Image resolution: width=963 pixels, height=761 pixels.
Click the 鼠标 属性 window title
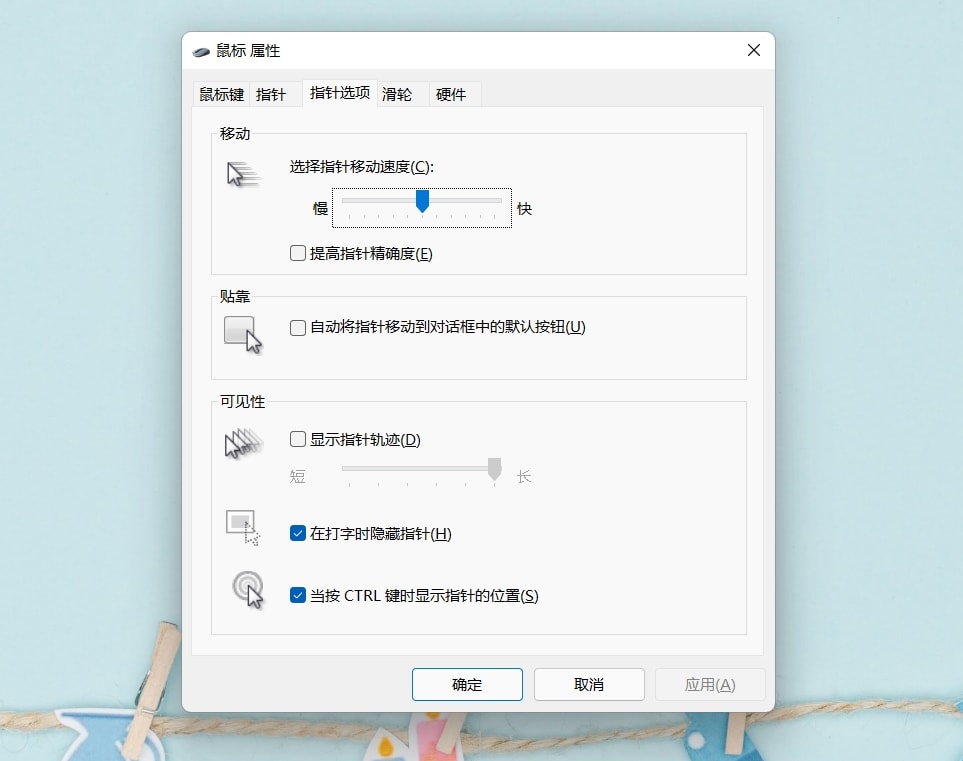tap(248, 51)
